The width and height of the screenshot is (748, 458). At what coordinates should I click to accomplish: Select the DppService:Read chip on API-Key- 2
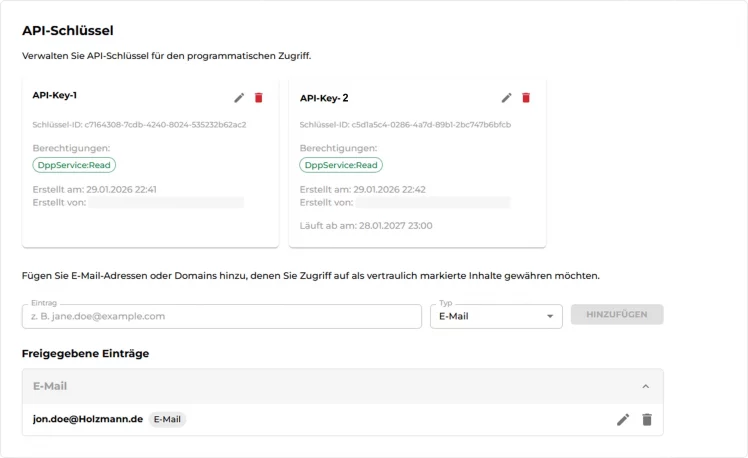click(341, 165)
